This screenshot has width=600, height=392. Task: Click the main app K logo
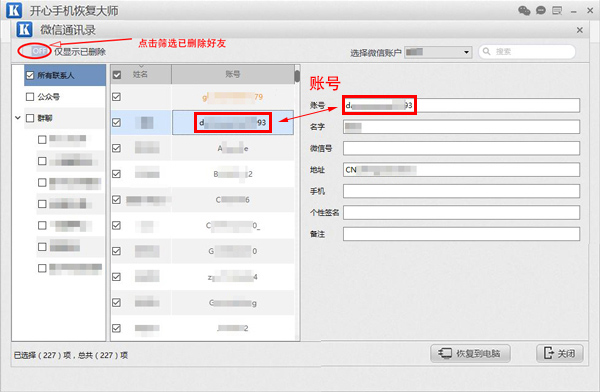click(x=14, y=10)
